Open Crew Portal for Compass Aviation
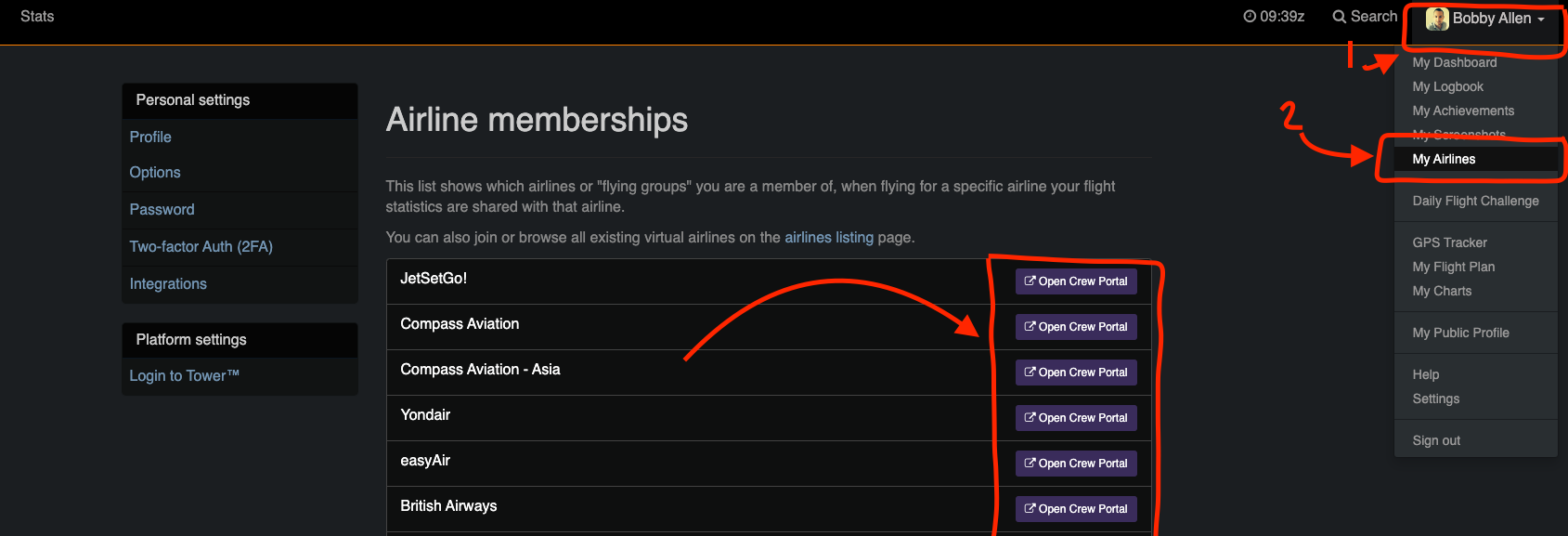 (x=1076, y=327)
